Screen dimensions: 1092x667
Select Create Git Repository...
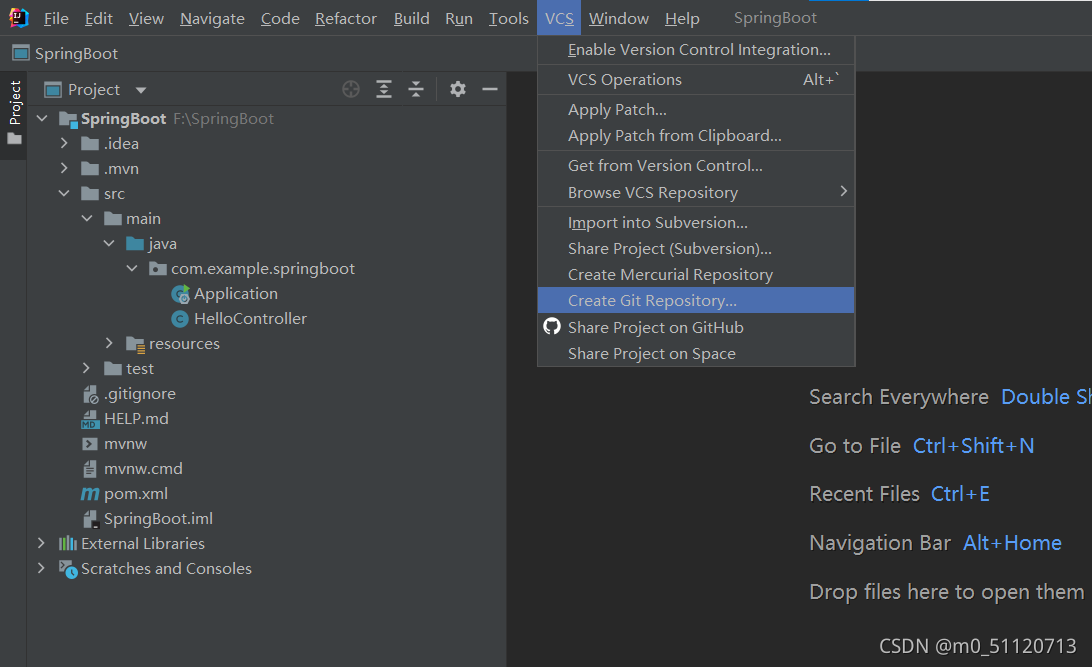point(696,300)
